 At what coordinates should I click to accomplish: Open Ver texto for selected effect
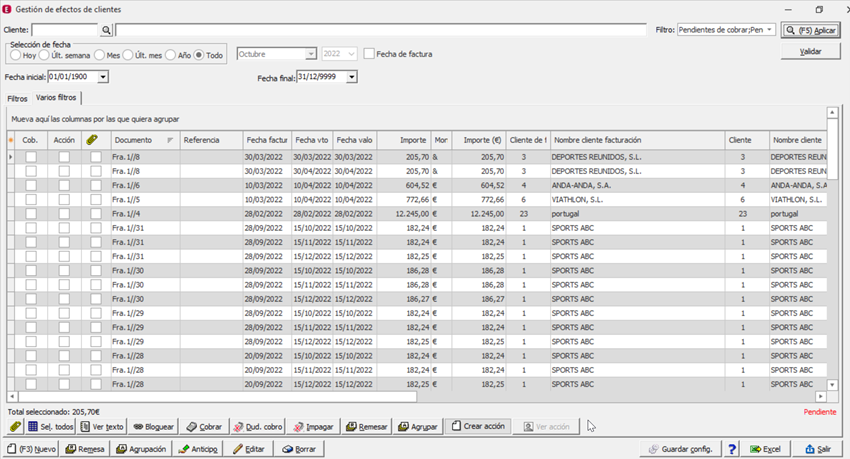[x=102, y=426]
